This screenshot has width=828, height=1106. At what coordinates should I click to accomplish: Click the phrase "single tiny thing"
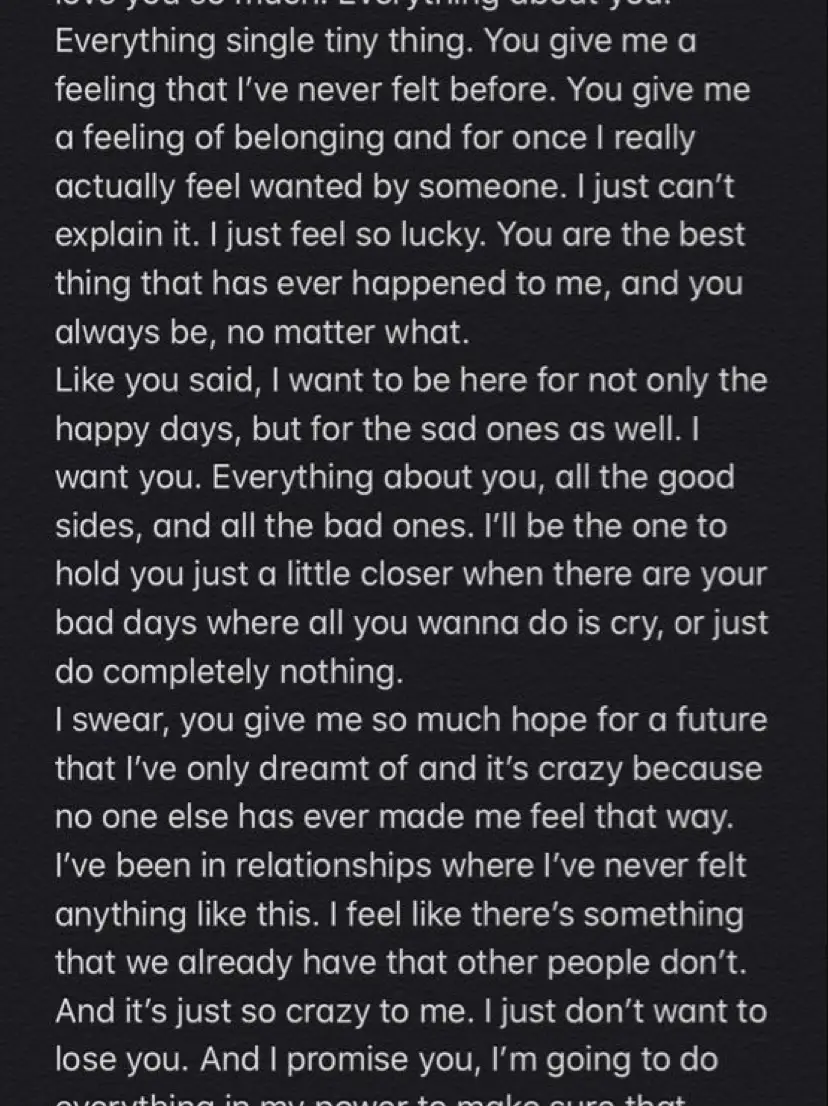click(347, 42)
